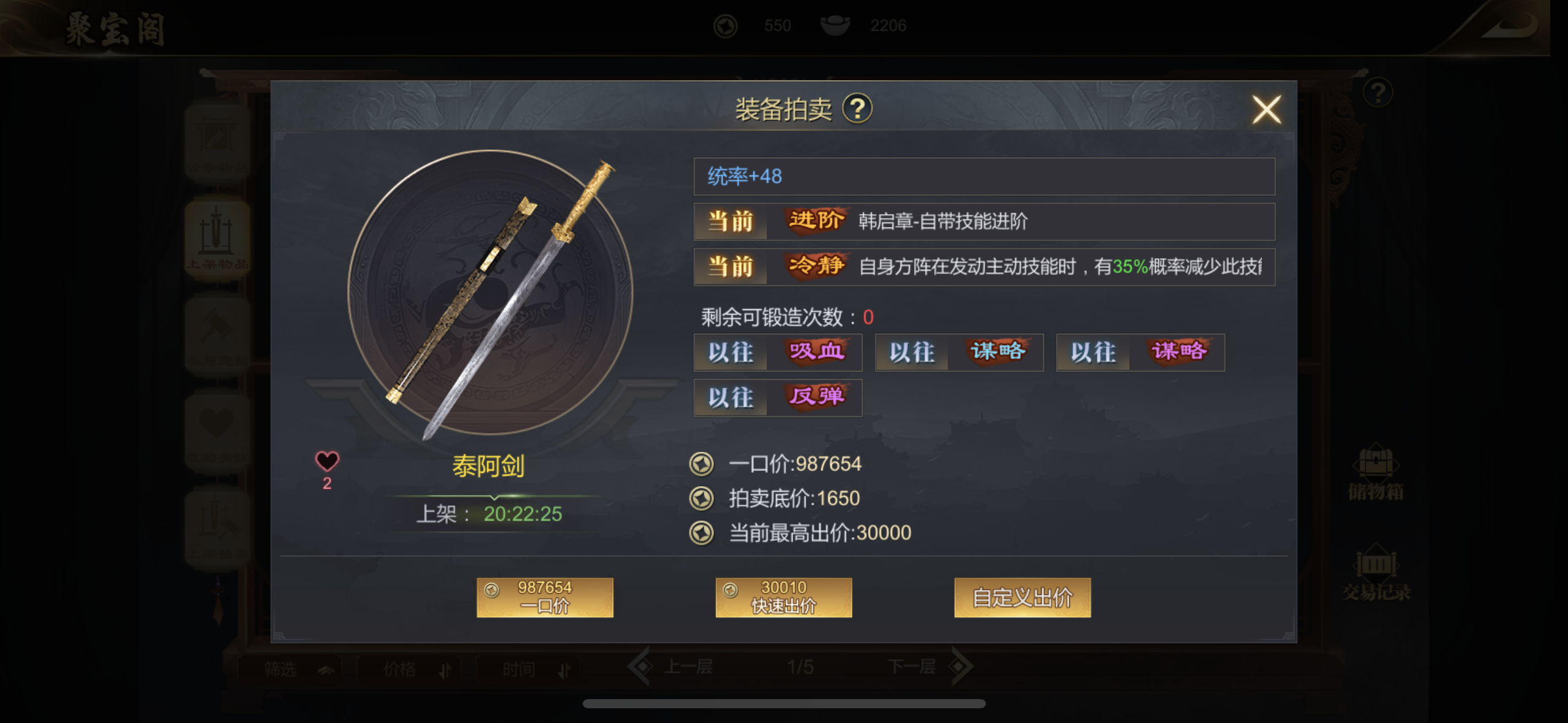This screenshot has height=723, width=1568.
Task: Select the 吸血 past attribute tag
Action: [778, 352]
